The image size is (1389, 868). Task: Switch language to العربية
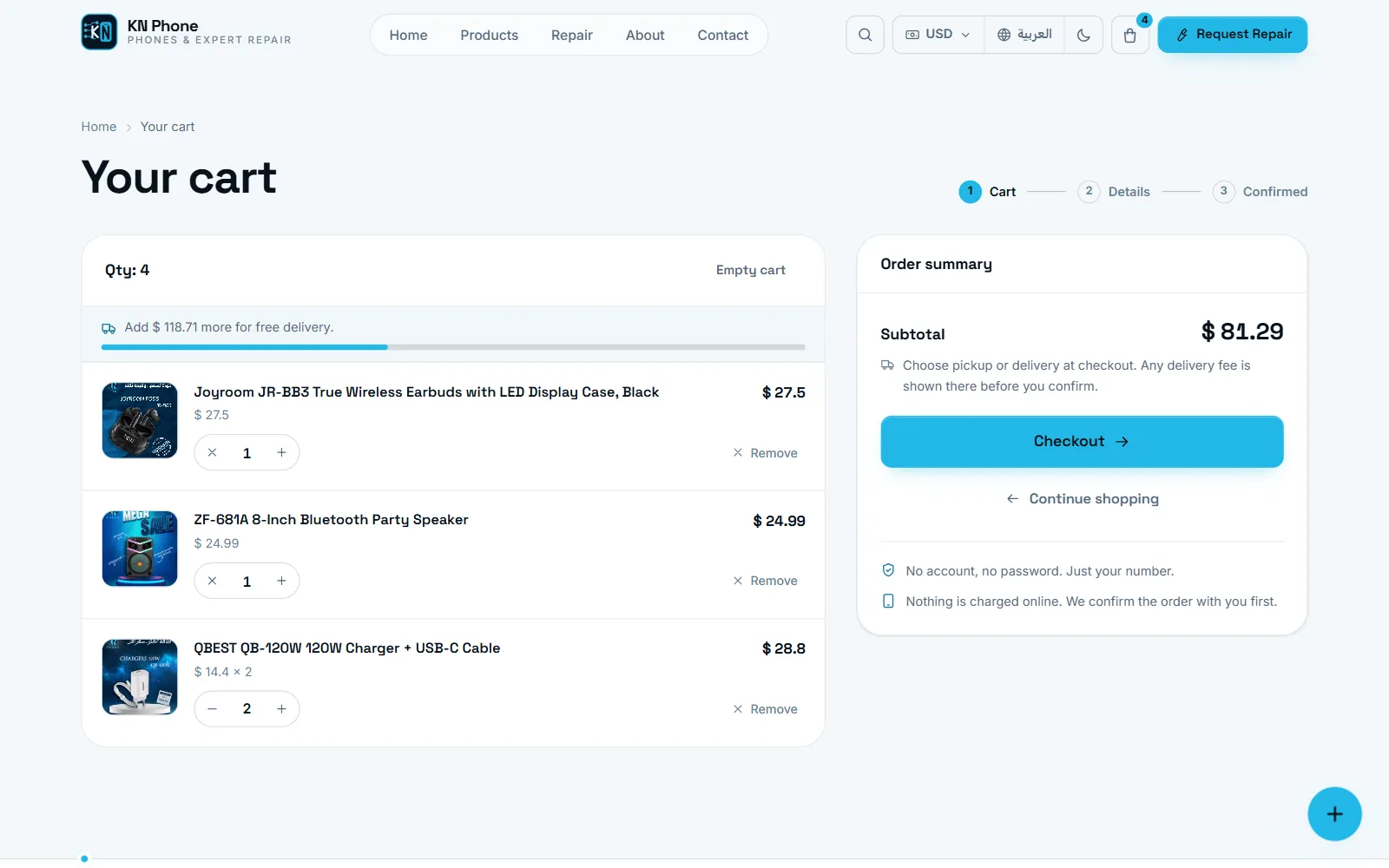[x=1024, y=35]
